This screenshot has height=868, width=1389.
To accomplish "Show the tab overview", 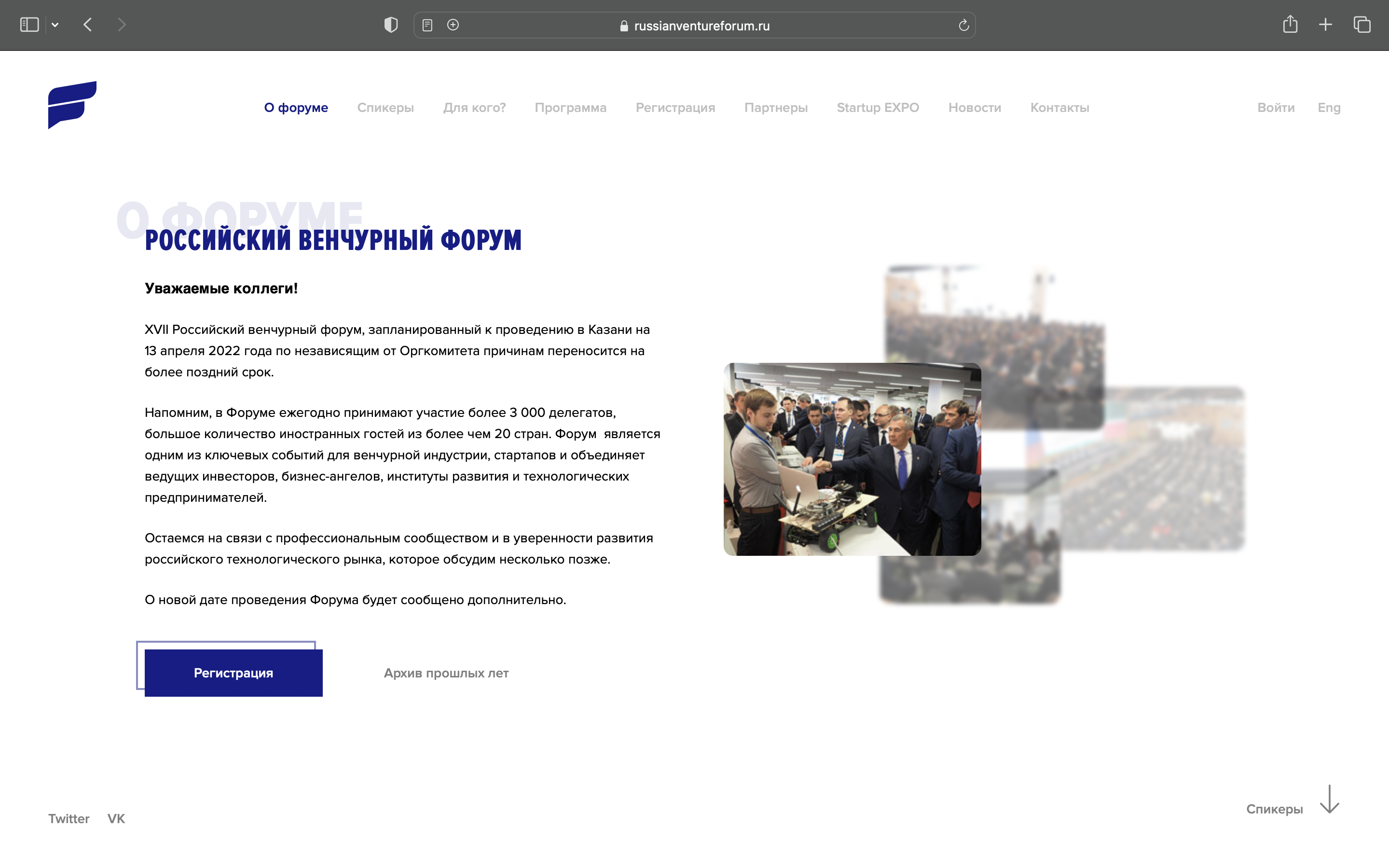I will click(1362, 25).
